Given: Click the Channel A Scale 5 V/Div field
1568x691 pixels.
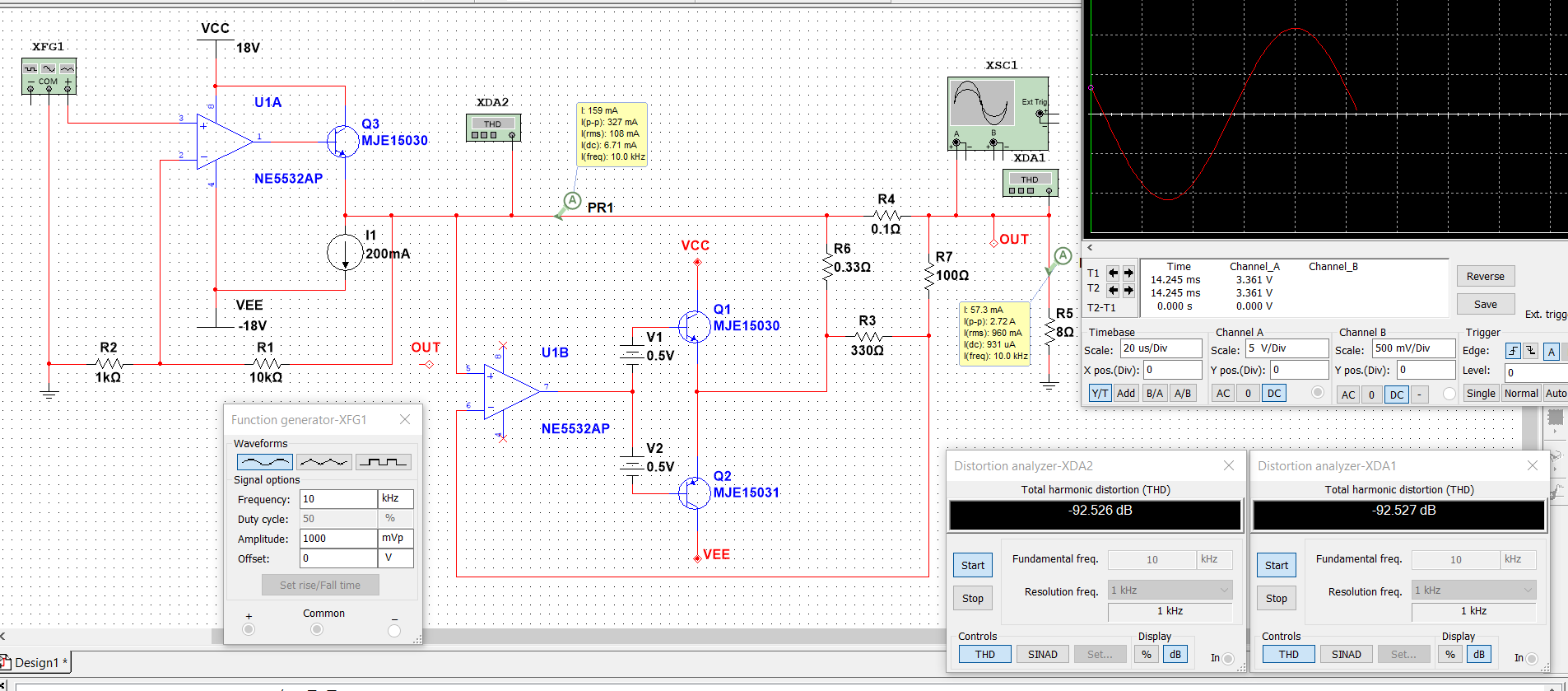Looking at the screenshot, I should click(1287, 348).
